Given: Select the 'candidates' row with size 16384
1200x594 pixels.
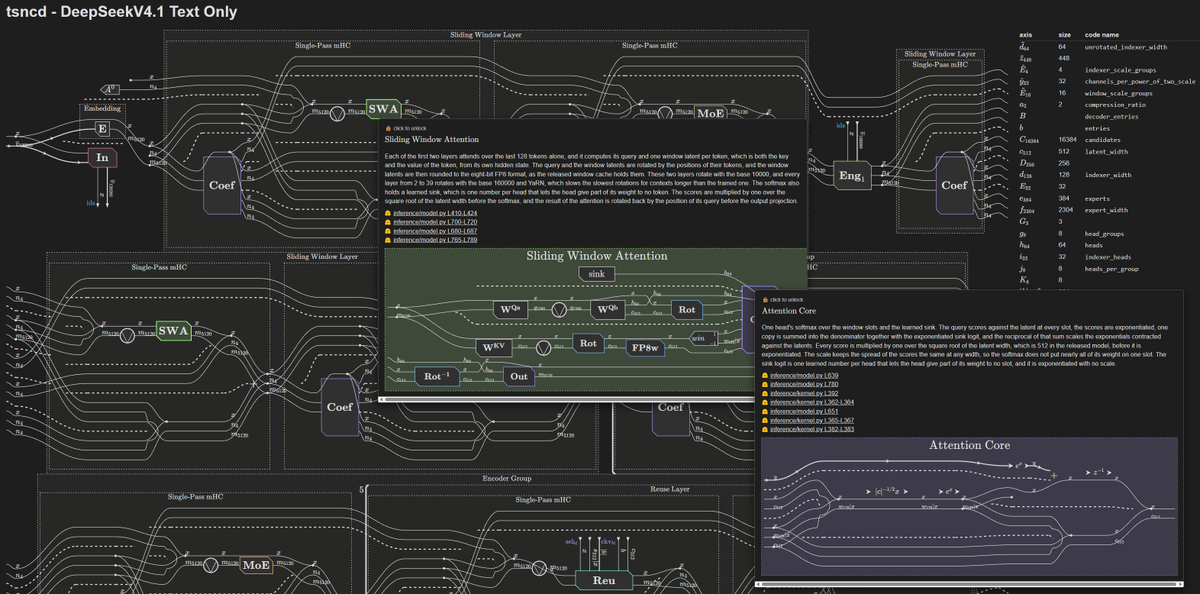Looking at the screenshot, I should [x=1107, y=140].
